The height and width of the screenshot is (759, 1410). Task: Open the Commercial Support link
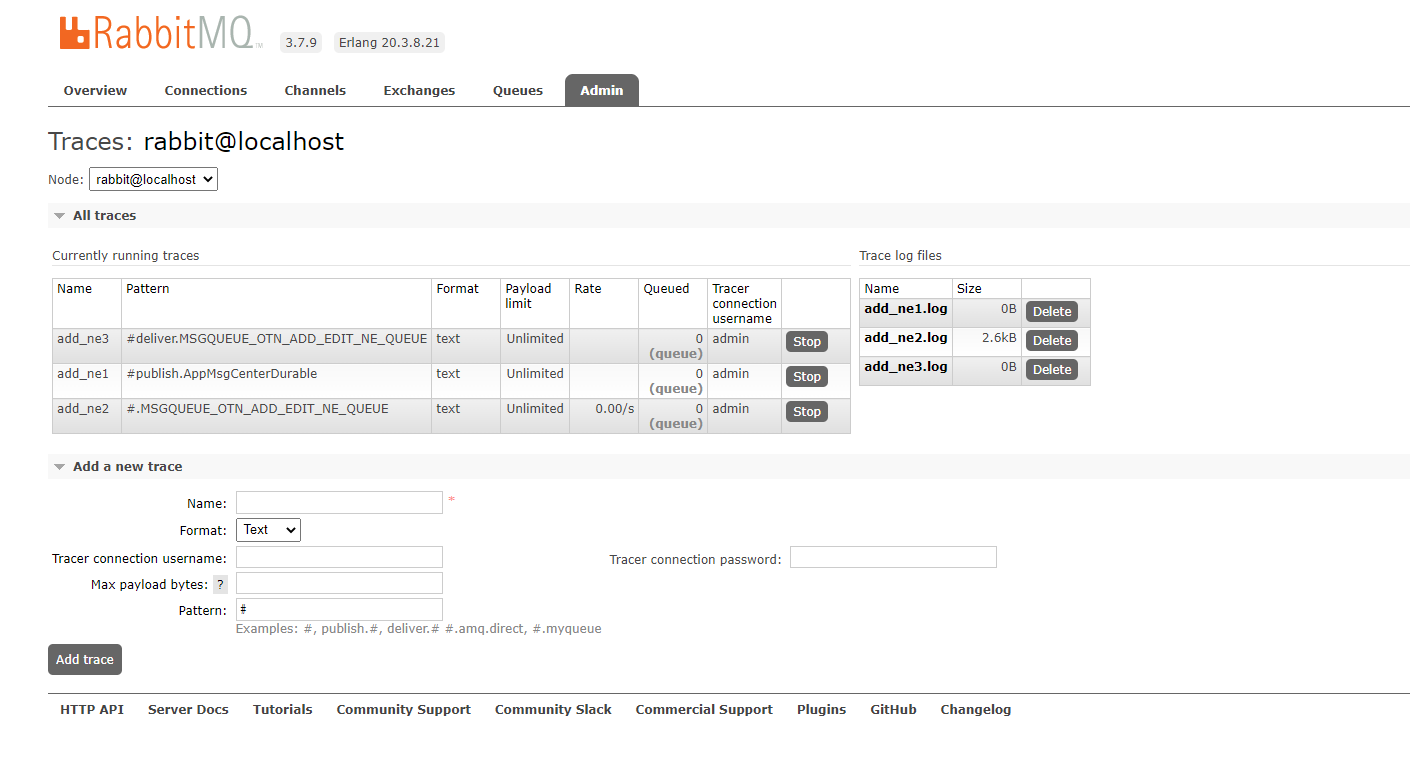[x=704, y=710]
